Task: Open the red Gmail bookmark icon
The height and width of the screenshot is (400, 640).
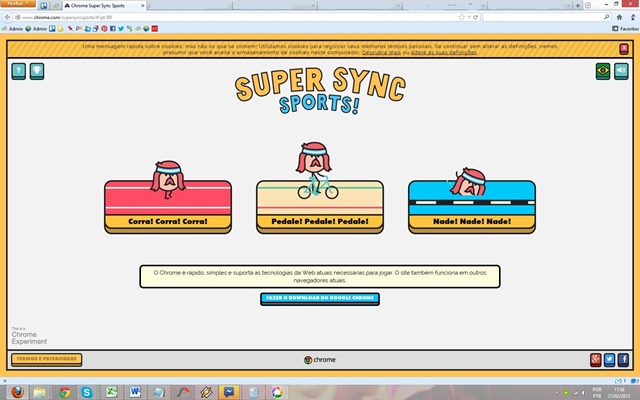Action: 155,29
